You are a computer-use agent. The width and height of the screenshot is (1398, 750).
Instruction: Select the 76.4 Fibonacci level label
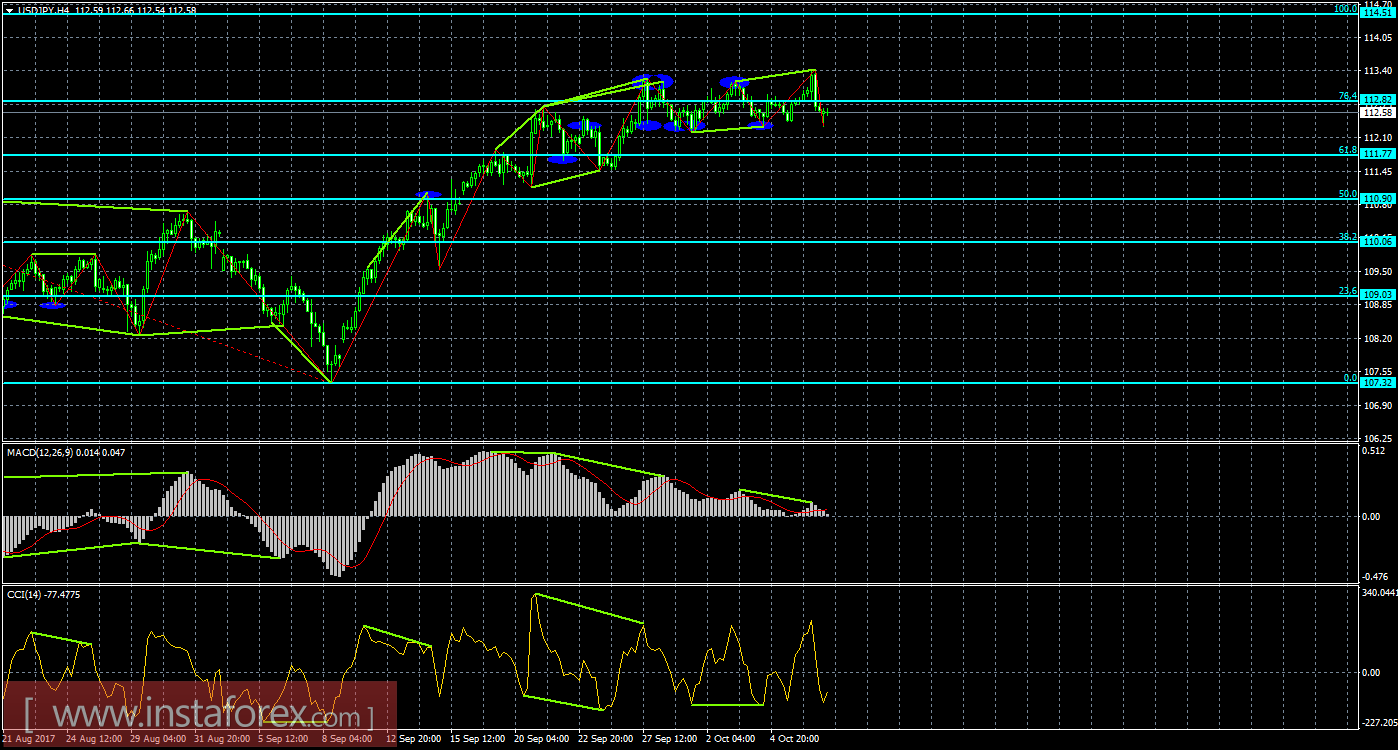[1347, 96]
